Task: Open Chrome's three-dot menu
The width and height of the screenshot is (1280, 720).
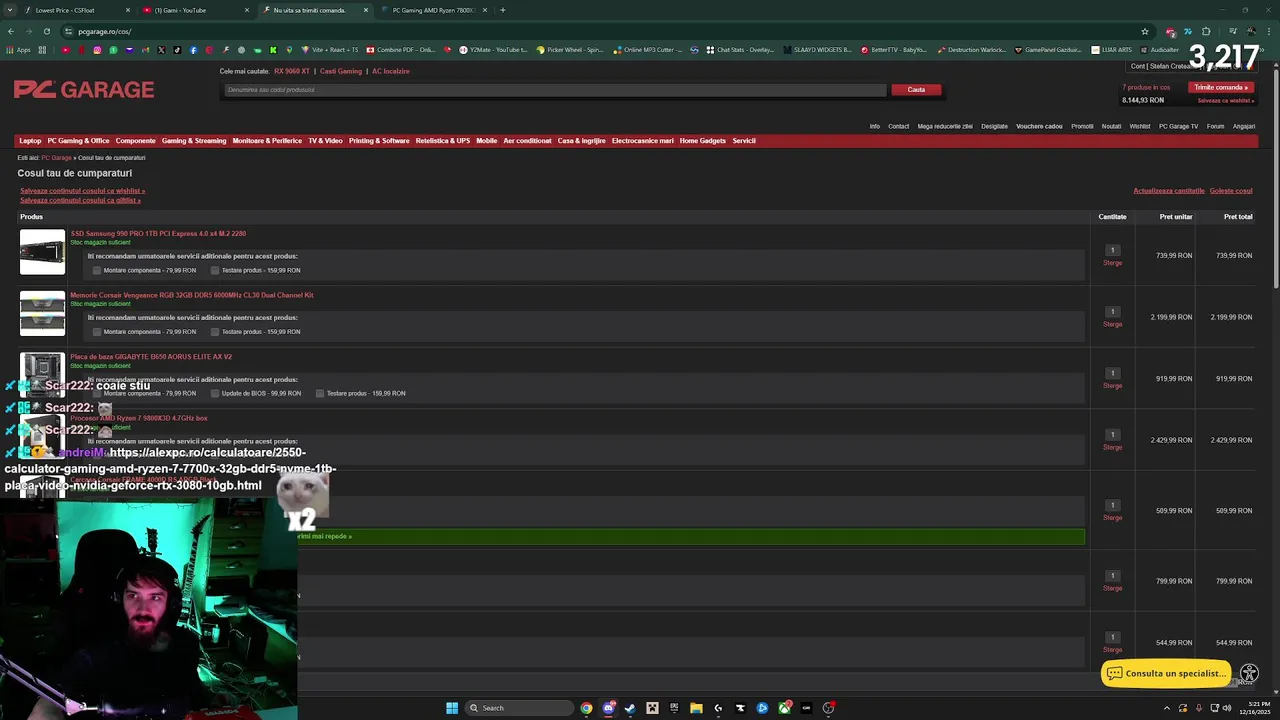Action: [1269, 31]
